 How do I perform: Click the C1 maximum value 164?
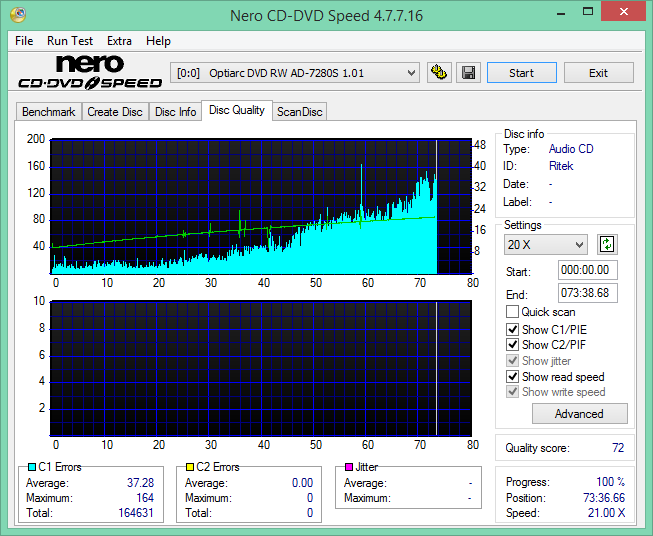click(x=145, y=498)
